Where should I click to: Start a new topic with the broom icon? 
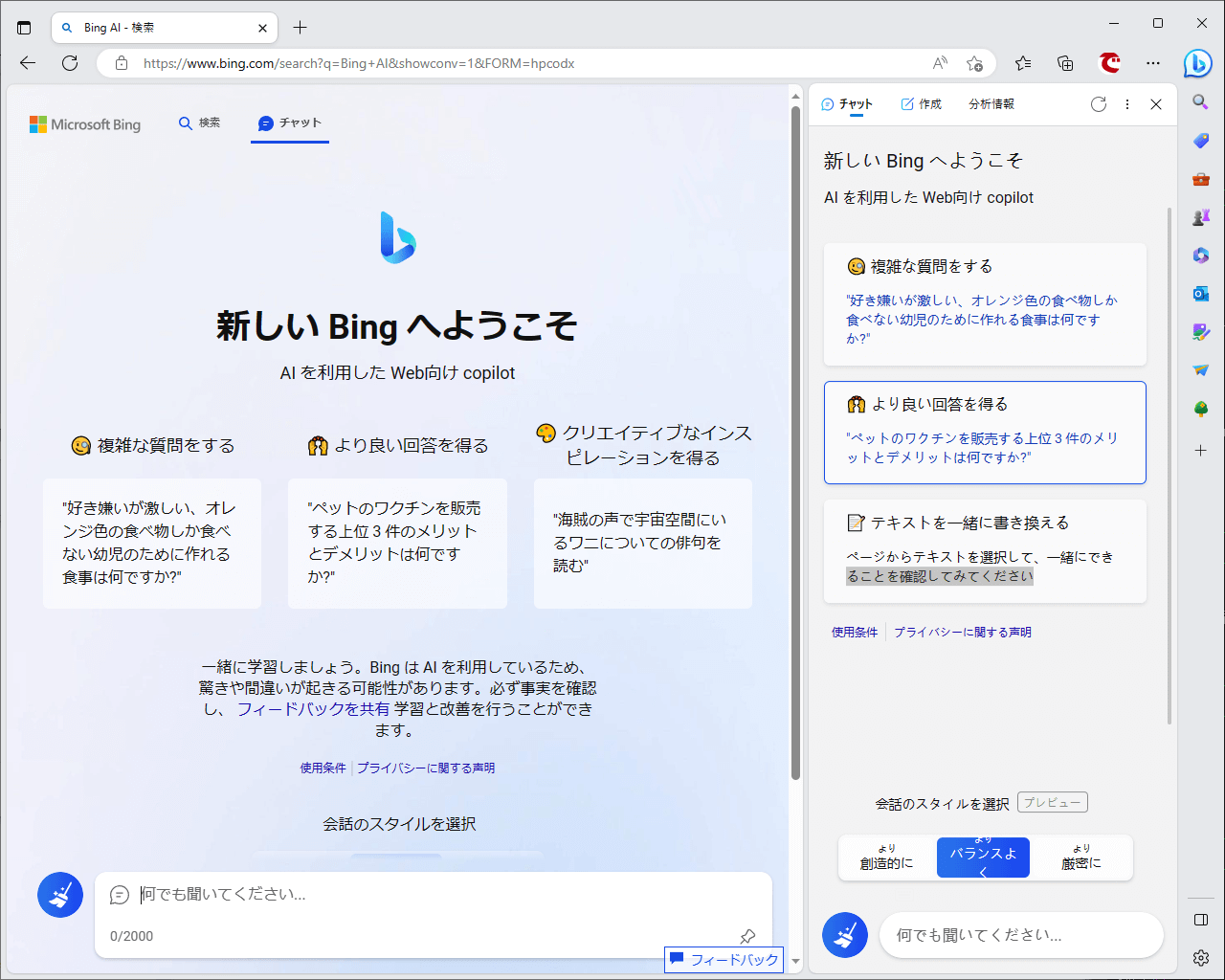pos(60,895)
